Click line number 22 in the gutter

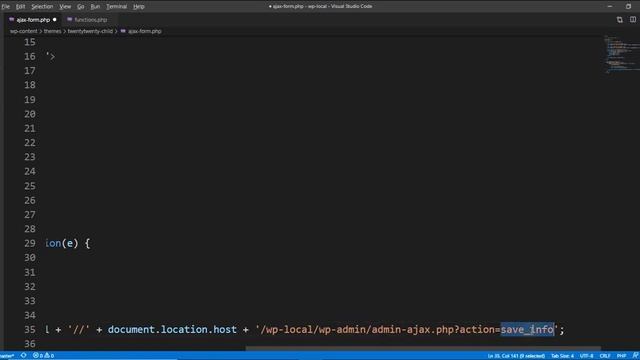pyautogui.click(x=30, y=143)
